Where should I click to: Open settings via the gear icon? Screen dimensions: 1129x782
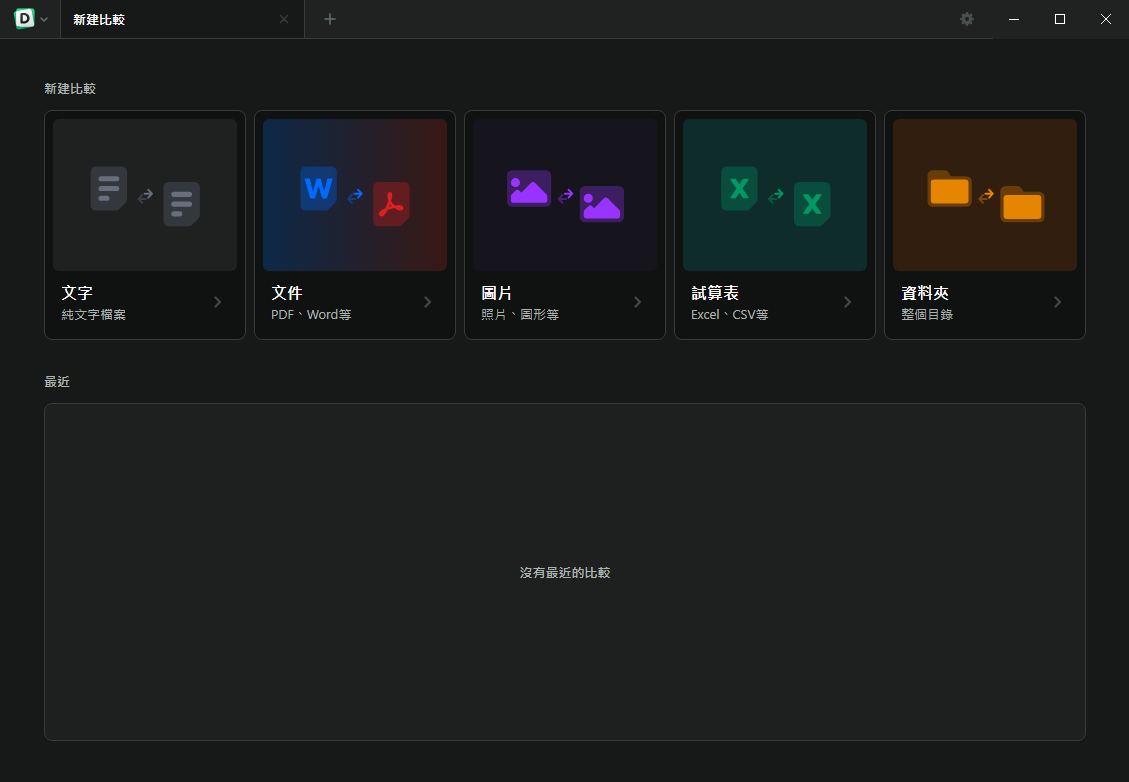tap(967, 19)
